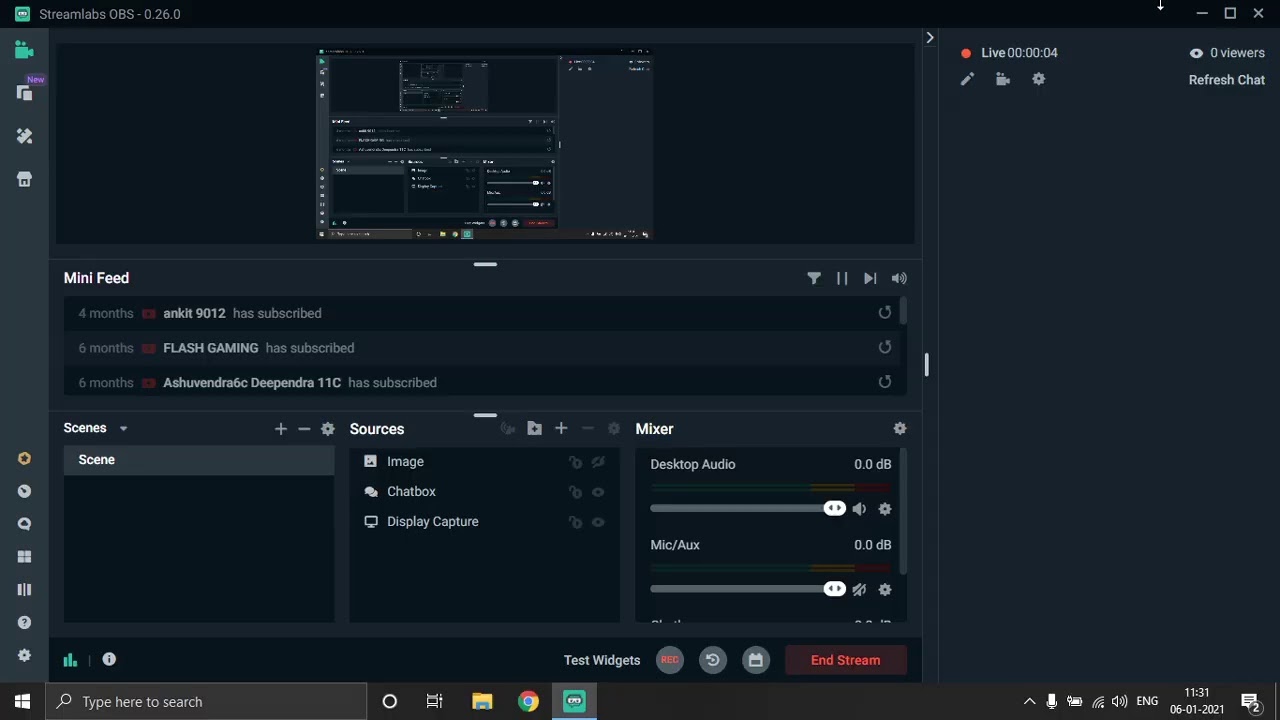Open the dashboard gauge icon in sidebar
This screenshot has height=720, width=1280.
point(25,491)
